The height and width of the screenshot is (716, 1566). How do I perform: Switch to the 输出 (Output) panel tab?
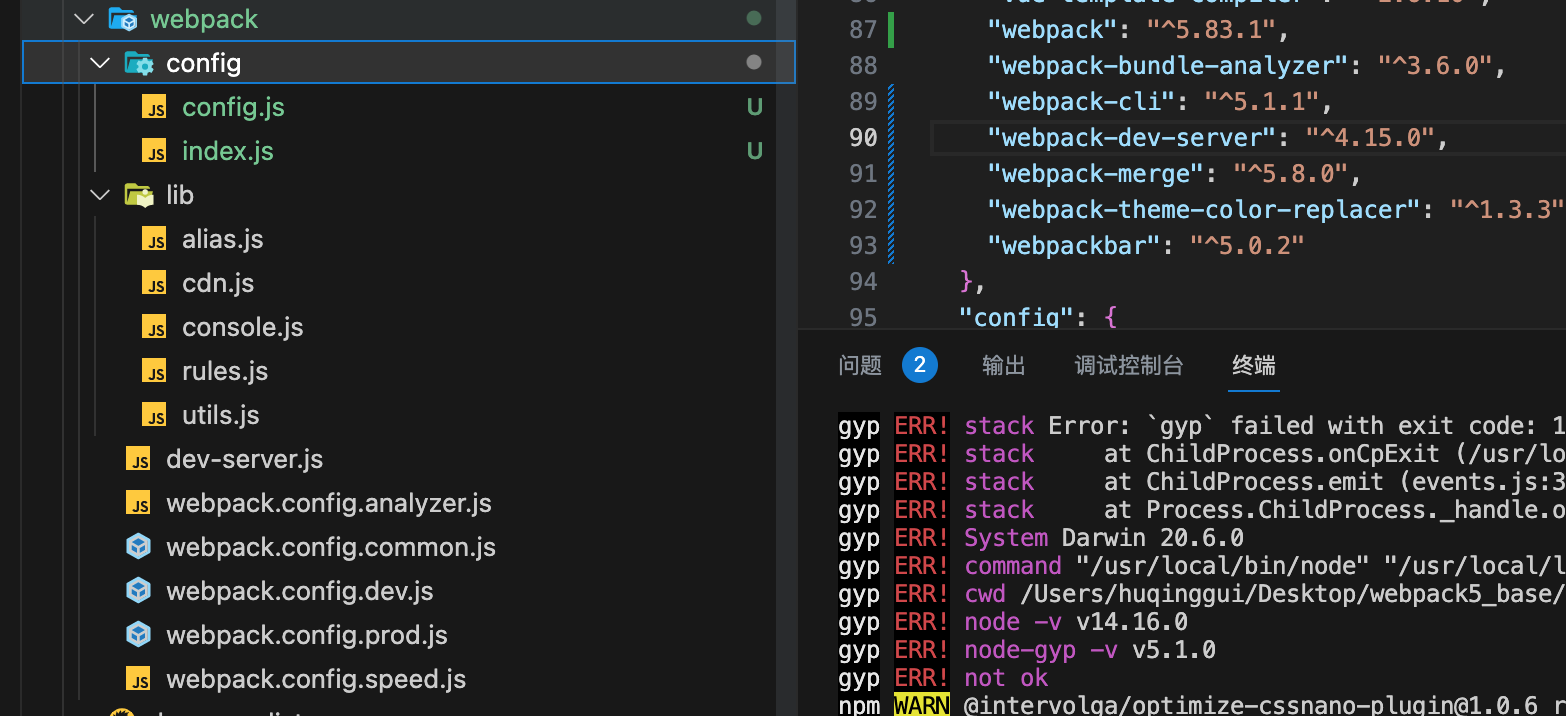click(1003, 365)
